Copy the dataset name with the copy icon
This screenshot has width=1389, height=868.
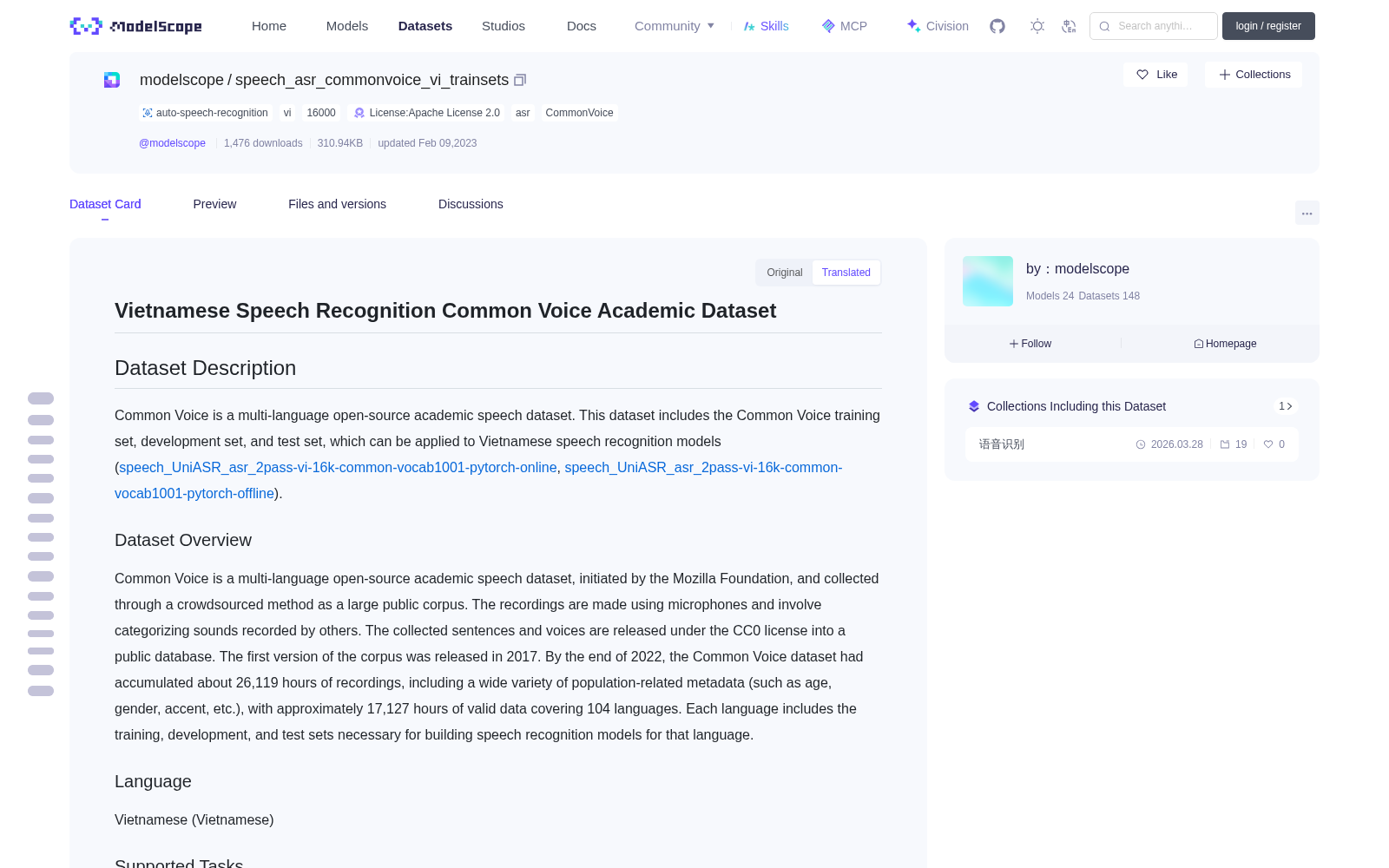click(x=520, y=80)
